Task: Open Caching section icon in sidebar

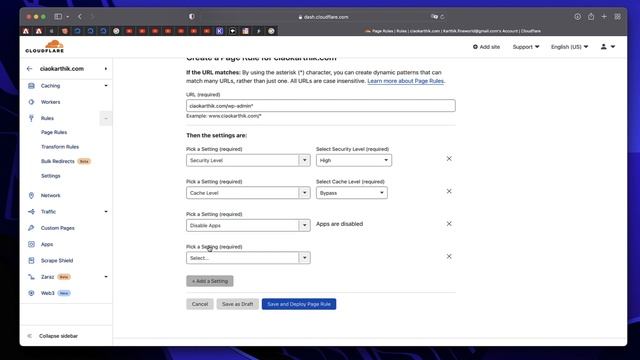Action: 31,86
